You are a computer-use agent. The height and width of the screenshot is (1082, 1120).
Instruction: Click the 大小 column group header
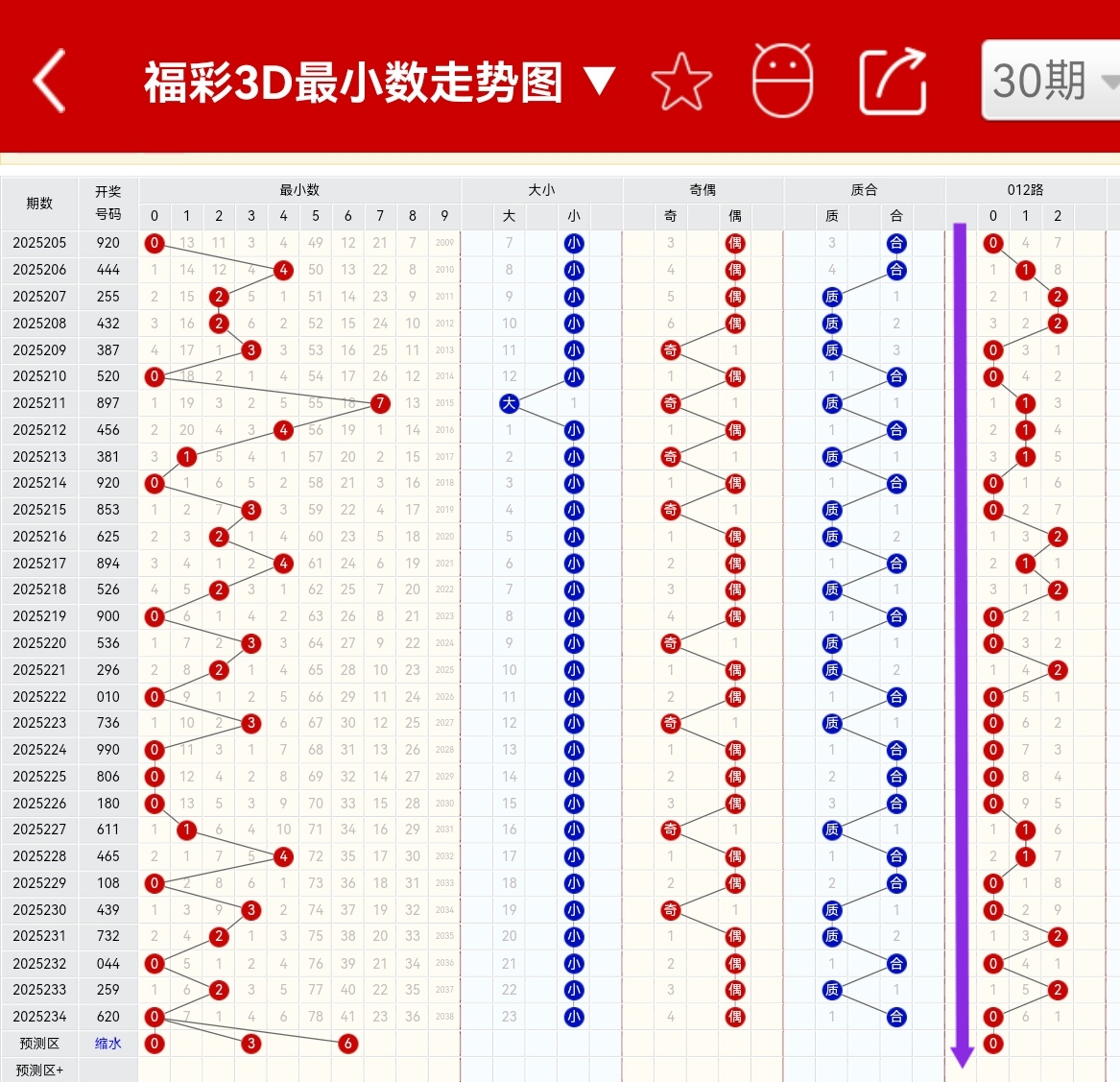coord(541,190)
